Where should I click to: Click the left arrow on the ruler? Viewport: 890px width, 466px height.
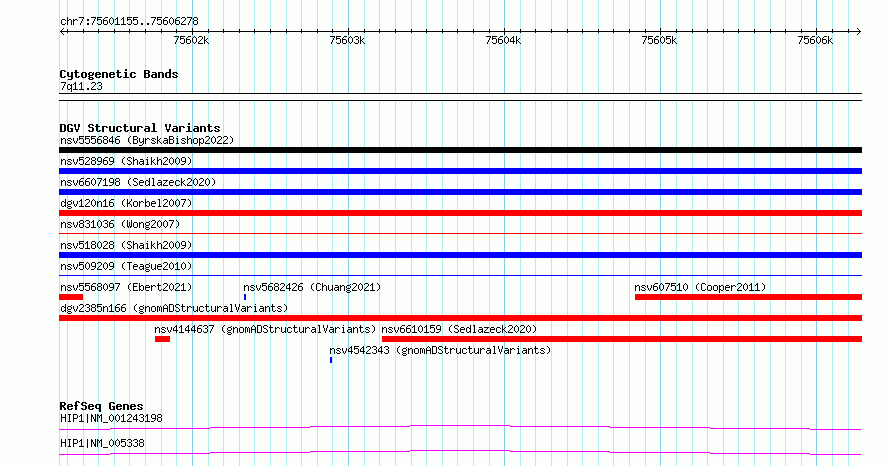pyautogui.click(x=62, y=32)
